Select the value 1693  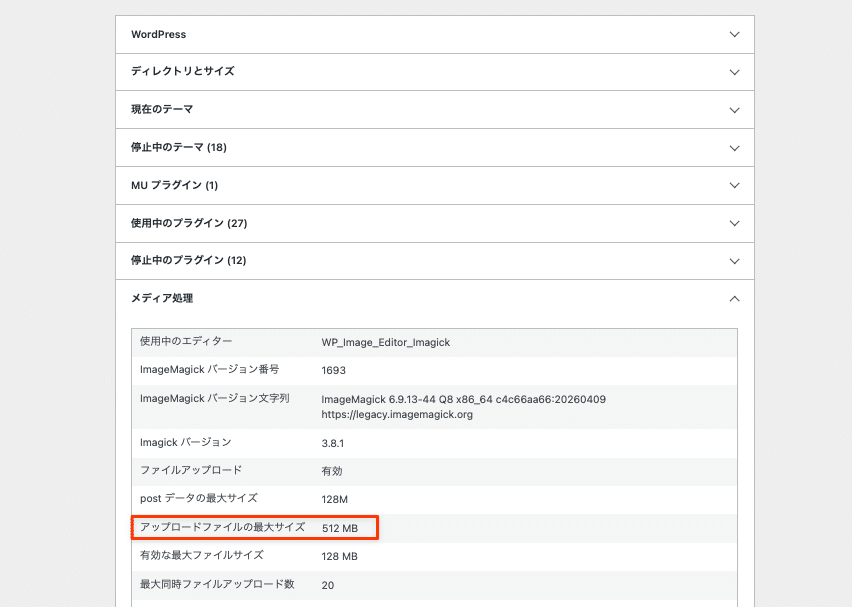click(x=333, y=370)
